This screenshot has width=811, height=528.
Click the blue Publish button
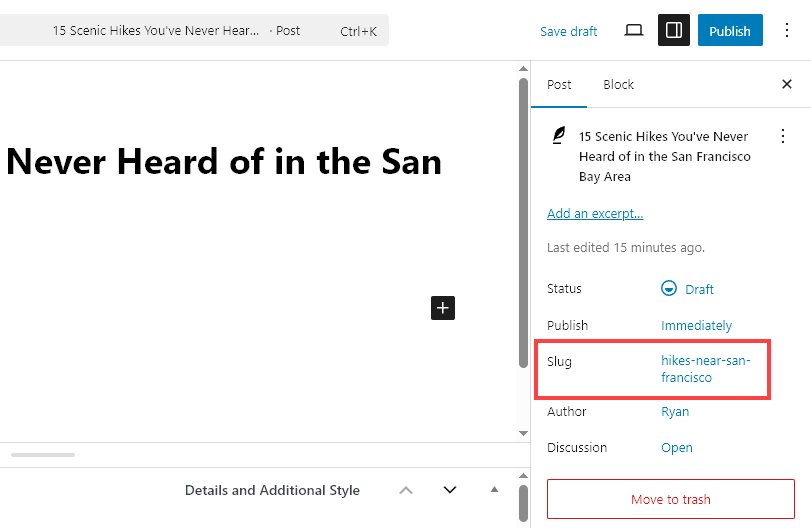(x=730, y=31)
